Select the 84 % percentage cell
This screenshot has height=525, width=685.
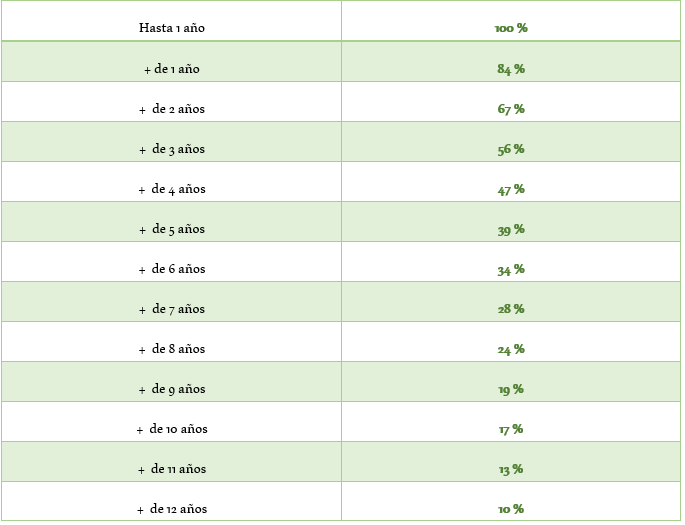(510, 69)
